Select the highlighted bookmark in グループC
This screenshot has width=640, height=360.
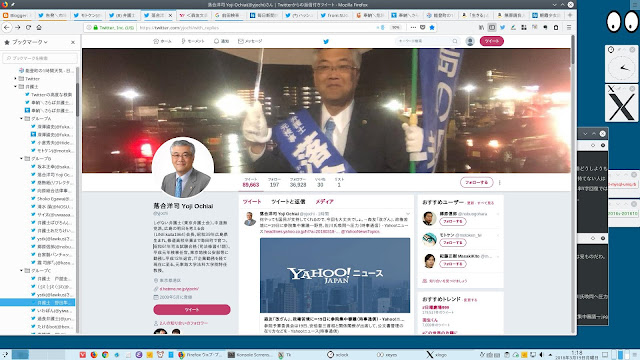38,302
